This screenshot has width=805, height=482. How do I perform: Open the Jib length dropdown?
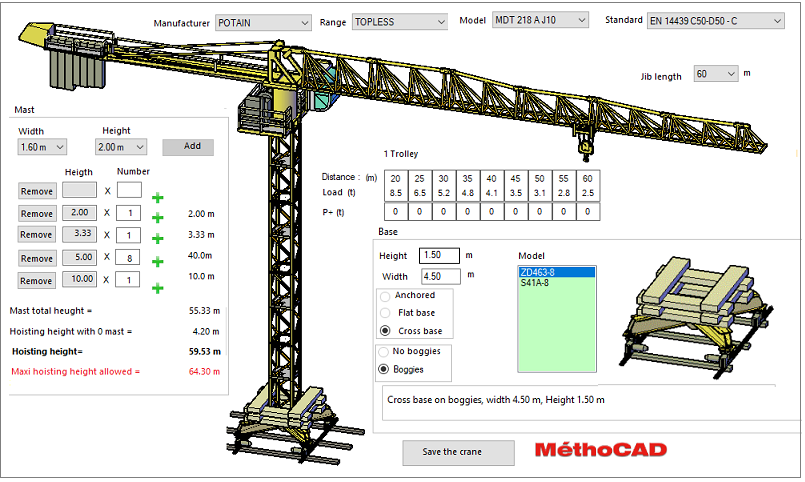point(716,74)
